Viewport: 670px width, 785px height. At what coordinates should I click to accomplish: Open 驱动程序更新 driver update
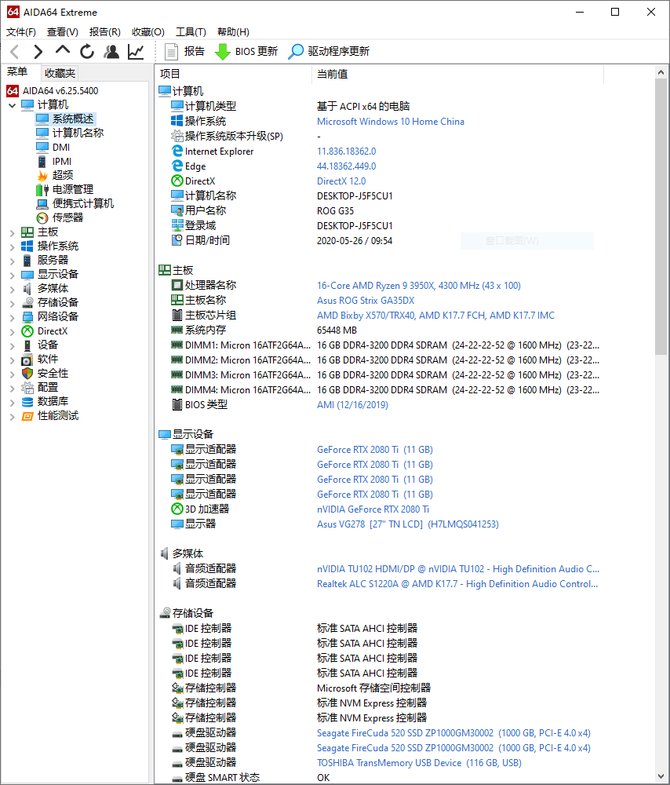329,52
